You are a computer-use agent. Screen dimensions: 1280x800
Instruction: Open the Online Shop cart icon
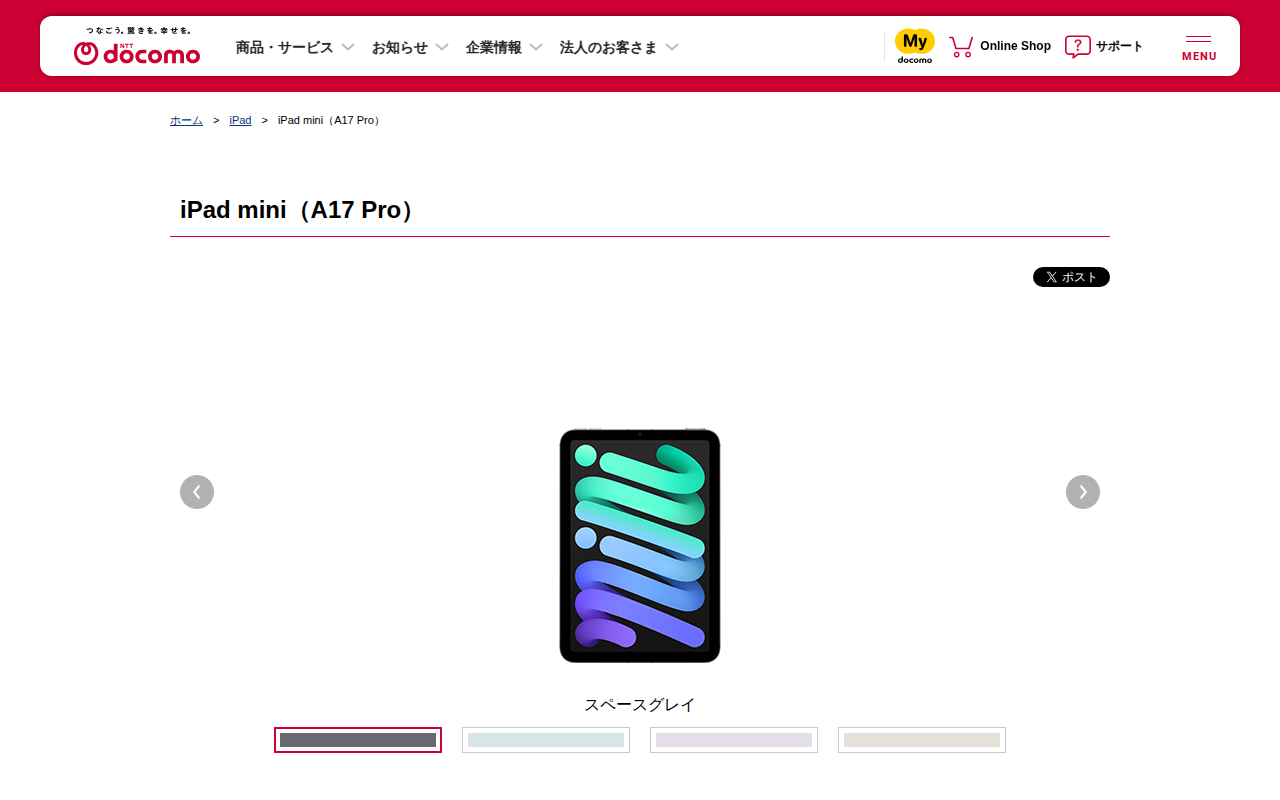[x=961, y=46]
